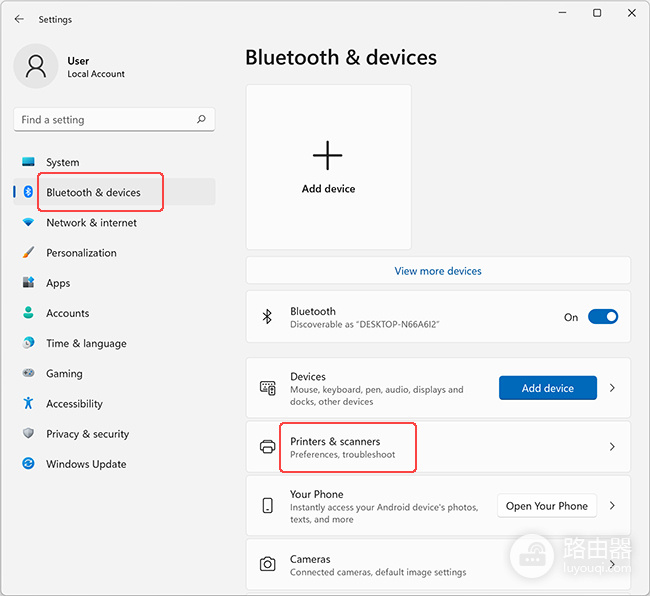Minimize the Settings window
The image size is (650, 596).
[562, 13]
